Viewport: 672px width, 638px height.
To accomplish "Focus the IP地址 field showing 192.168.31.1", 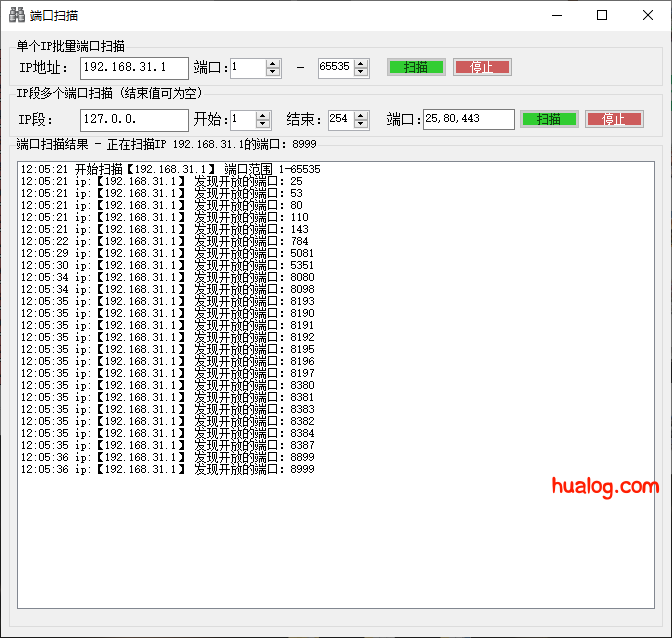I will coord(134,67).
